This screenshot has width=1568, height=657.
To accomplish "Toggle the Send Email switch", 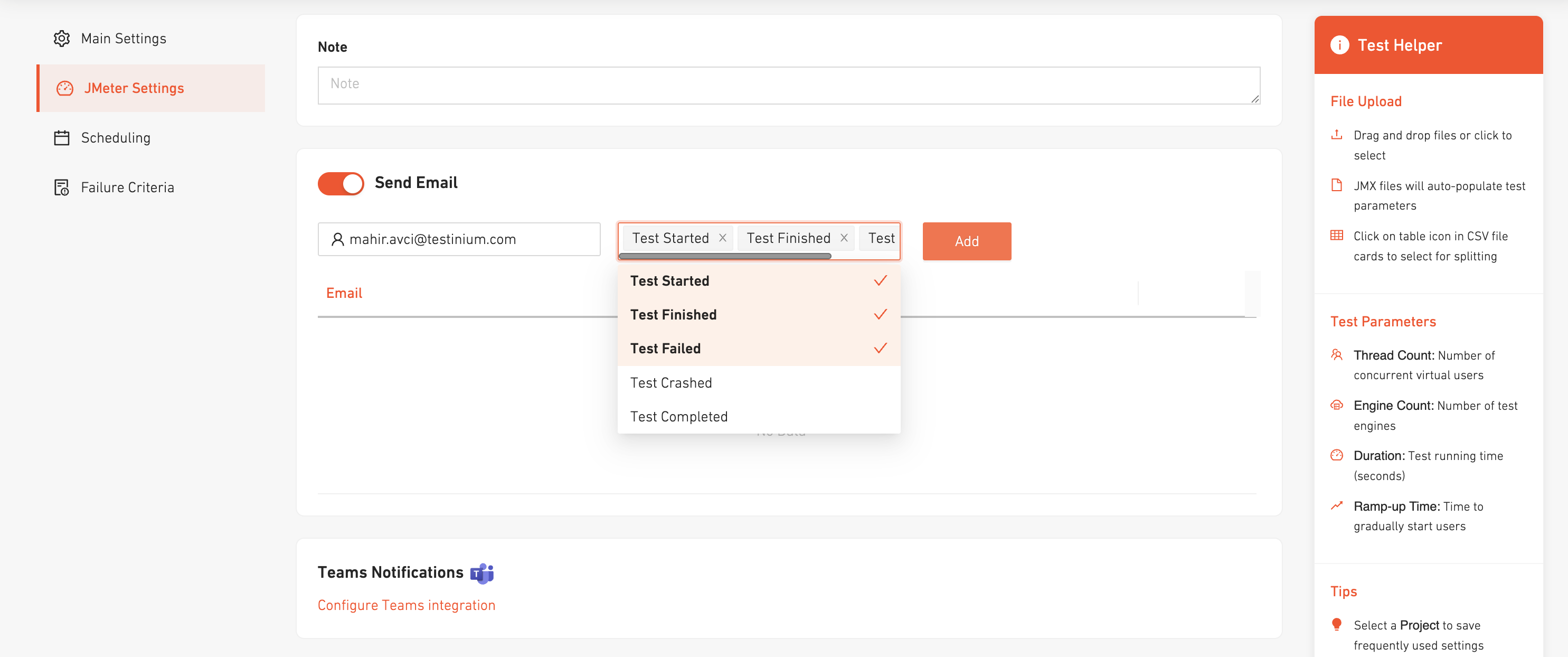I will pyautogui.click(x=340, y=183).
